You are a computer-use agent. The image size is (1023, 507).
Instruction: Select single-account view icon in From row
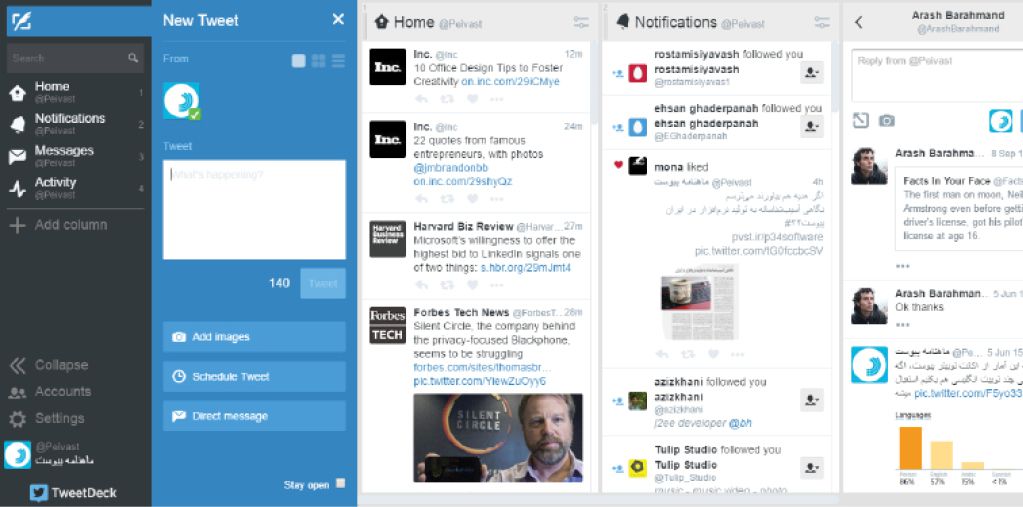[298, 61]
